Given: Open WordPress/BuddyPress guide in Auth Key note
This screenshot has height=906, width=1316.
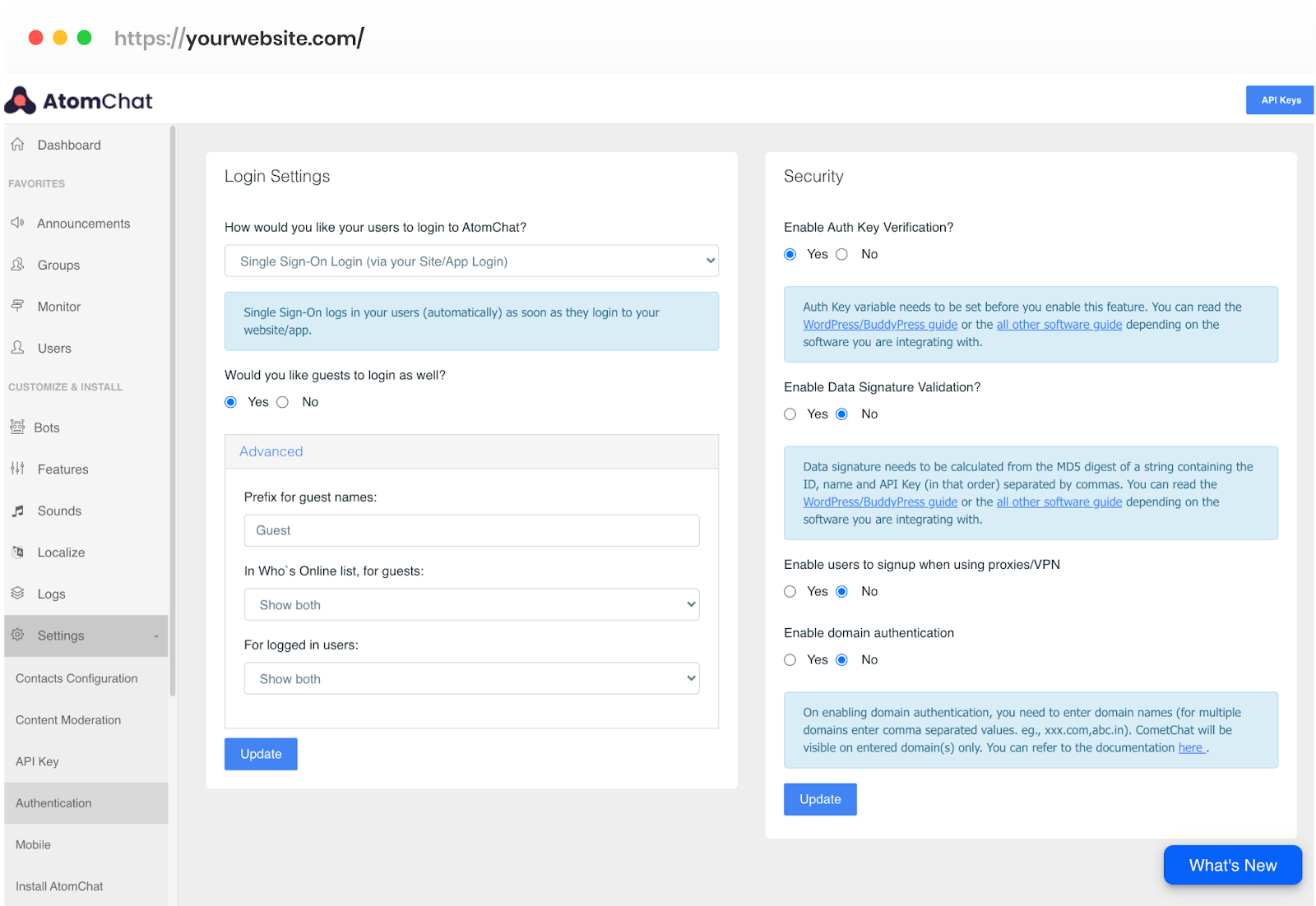Looking at the screenshot, I should 880,325.
